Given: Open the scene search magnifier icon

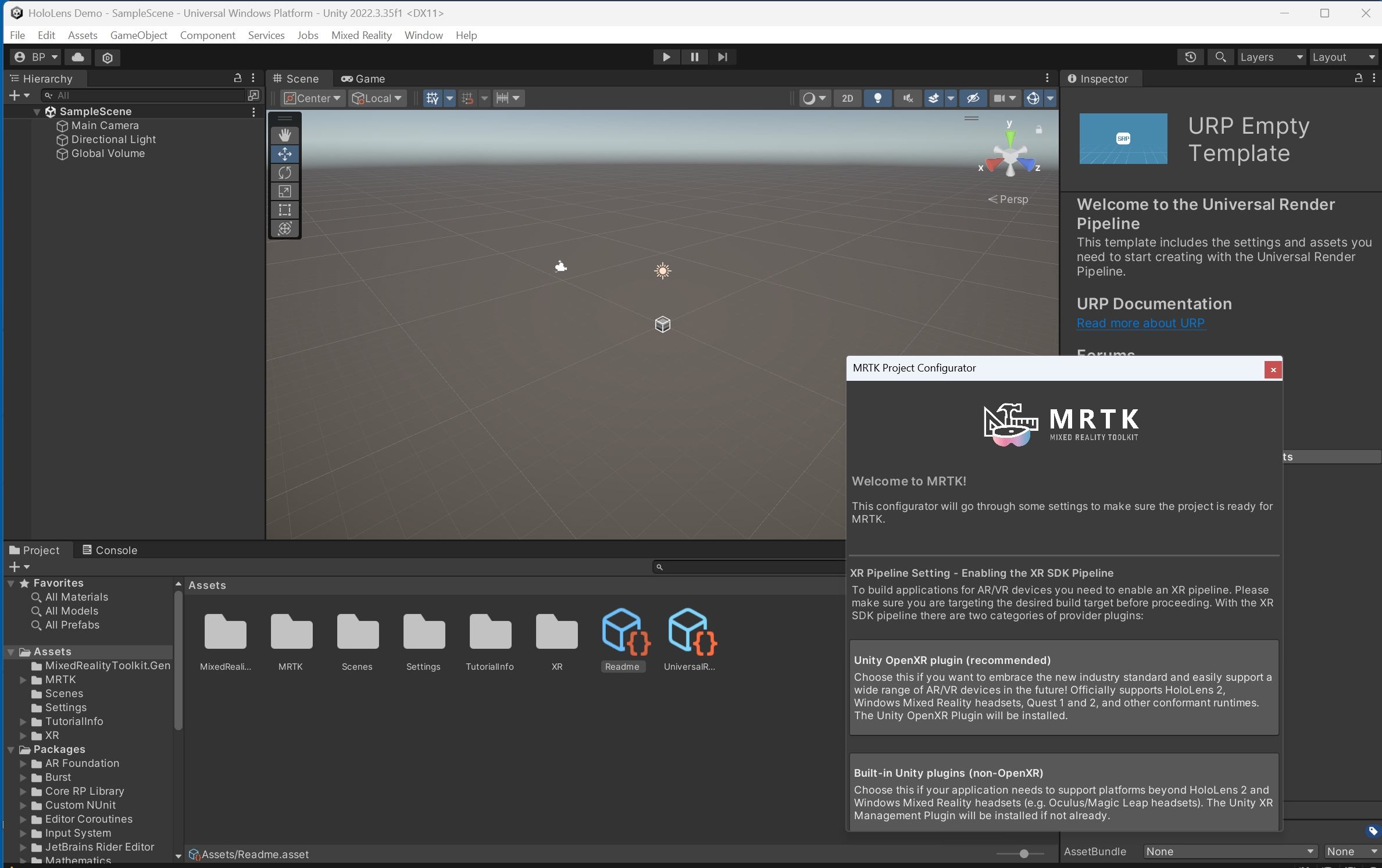Looking at the screenshot, I should [1220, 56].
